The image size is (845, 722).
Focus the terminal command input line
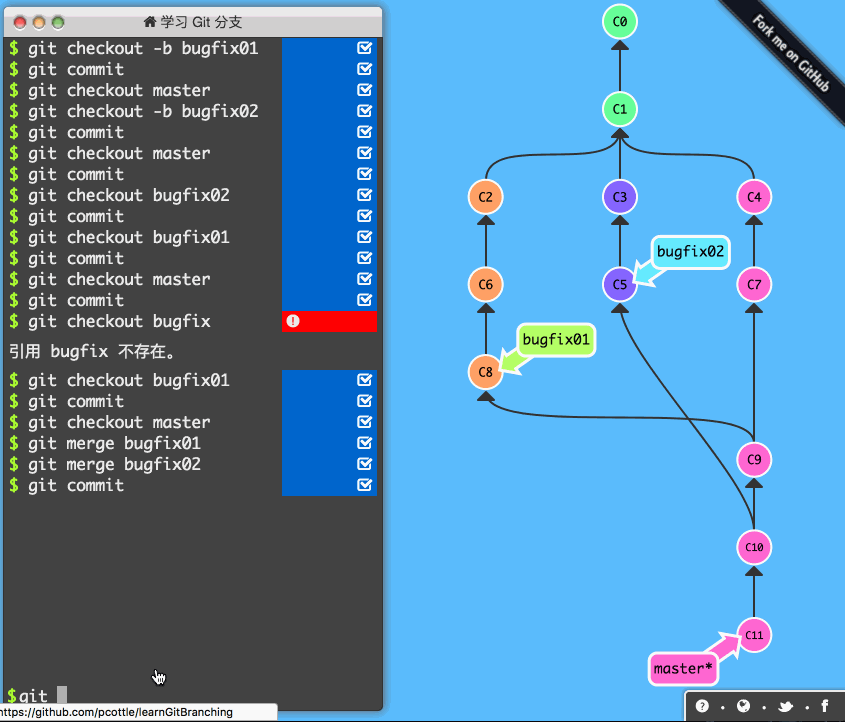click(193, 695)
